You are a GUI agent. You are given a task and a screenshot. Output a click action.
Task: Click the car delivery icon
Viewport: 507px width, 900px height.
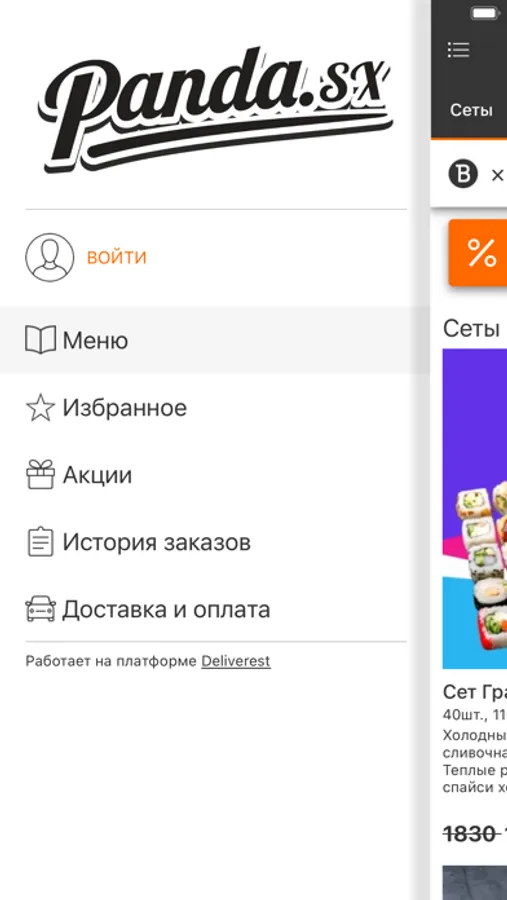coord(40,609)
